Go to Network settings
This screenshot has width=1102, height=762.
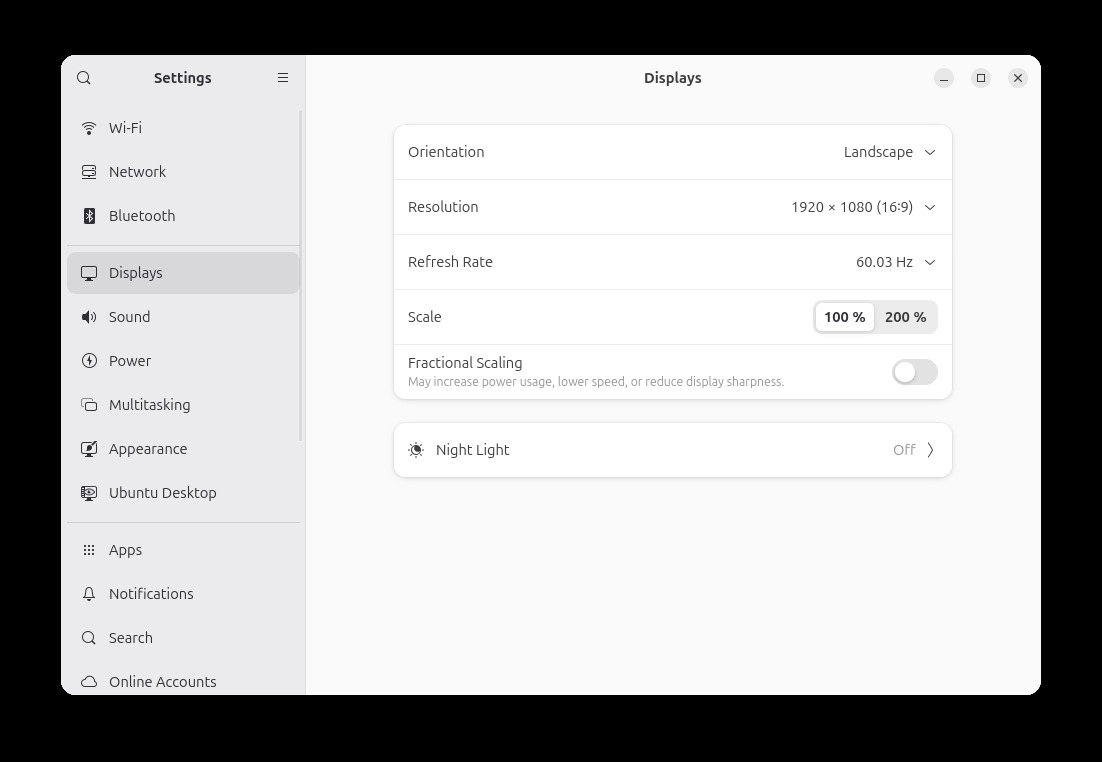pyautogui.click(x=183, y=172)
